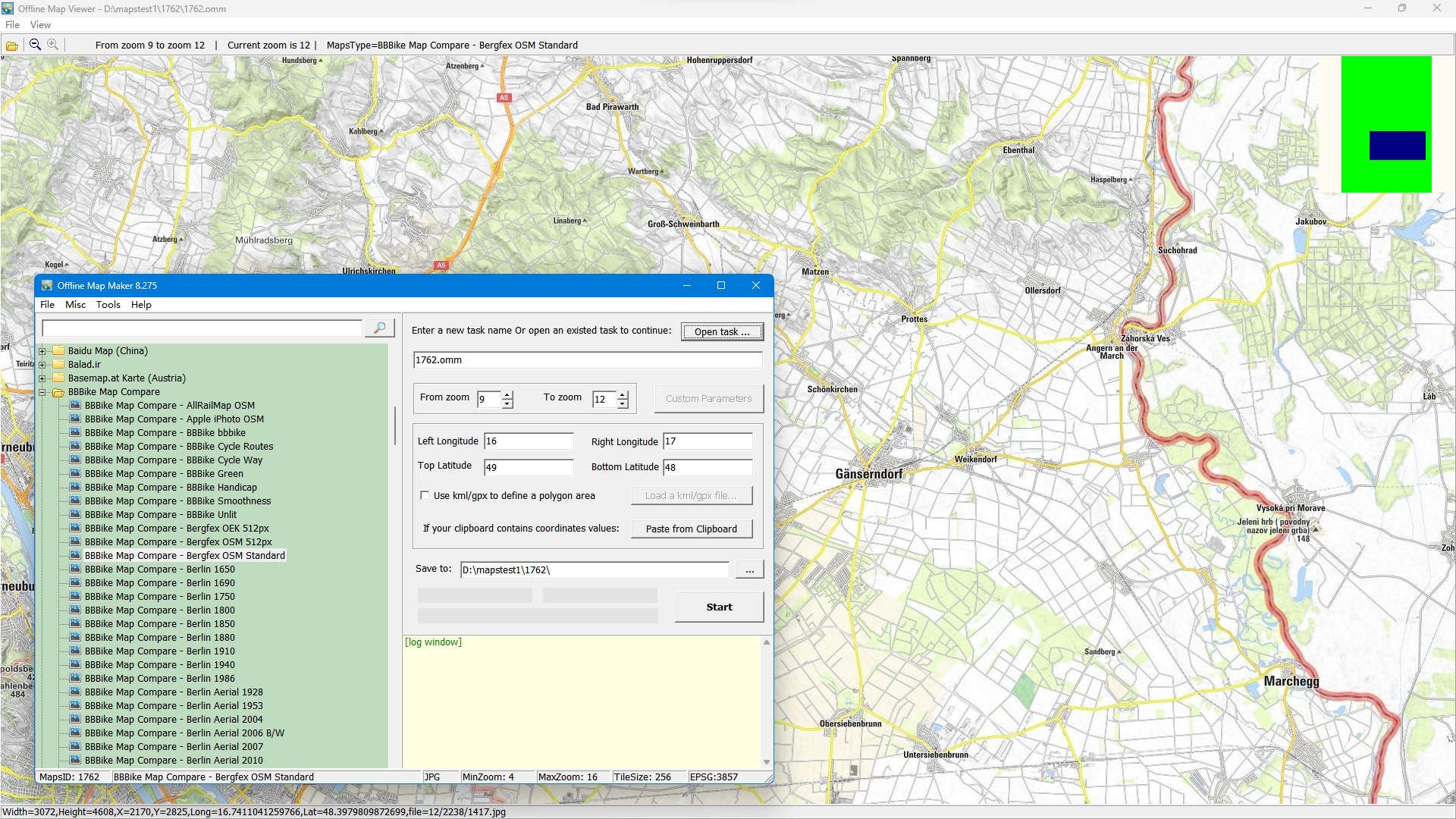The width and height of the screenshot is (1456, 819).
Task: Click the Right Longitude input field
Action: point(708,441)
